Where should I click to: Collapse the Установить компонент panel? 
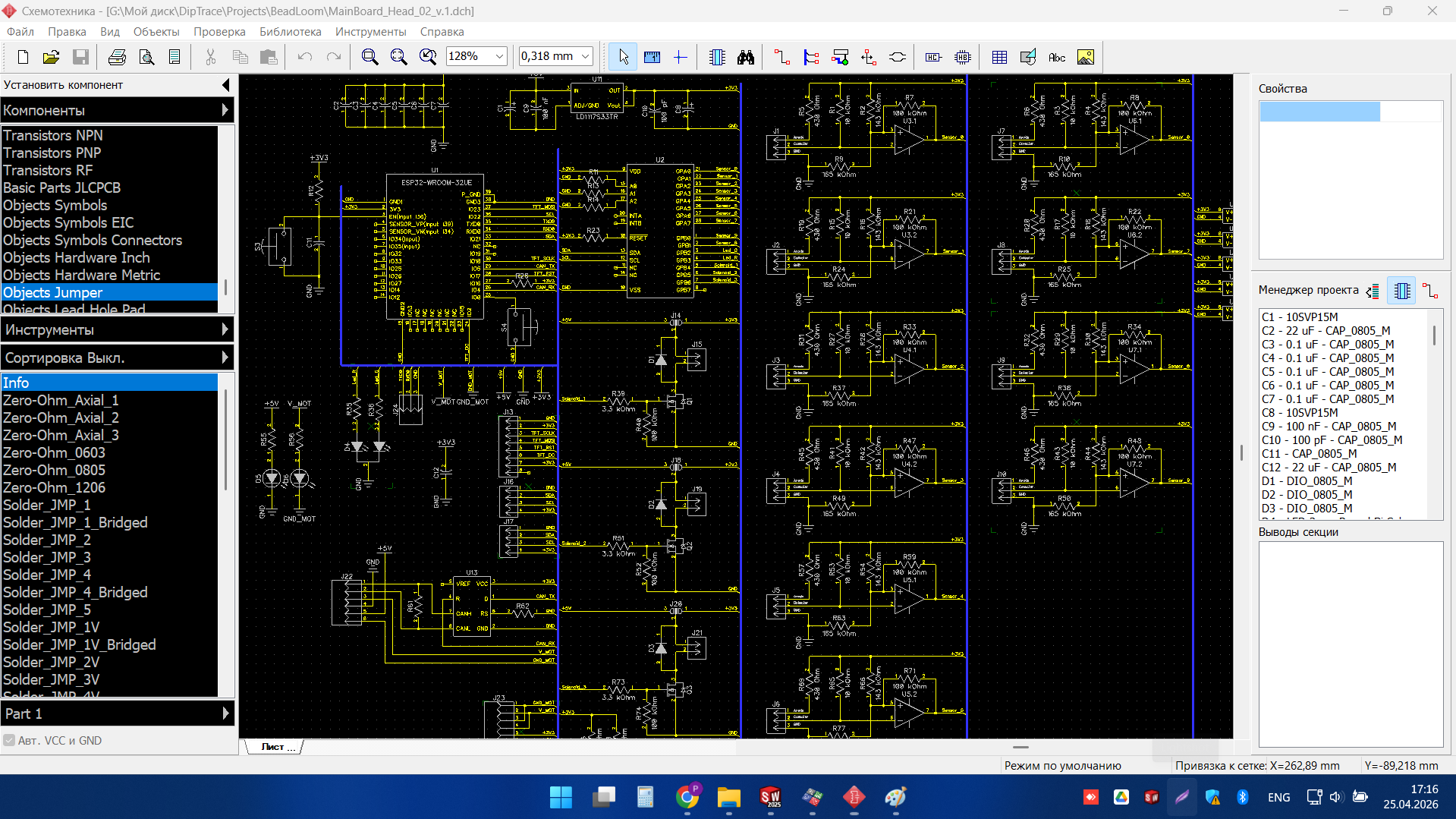coord(225,84)
